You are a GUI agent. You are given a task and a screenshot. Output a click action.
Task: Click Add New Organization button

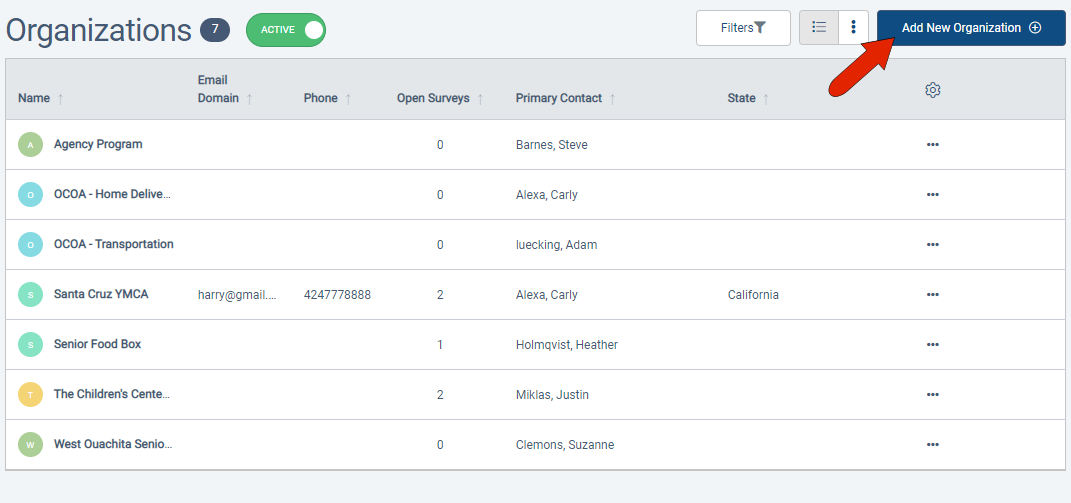click(971, 28)
